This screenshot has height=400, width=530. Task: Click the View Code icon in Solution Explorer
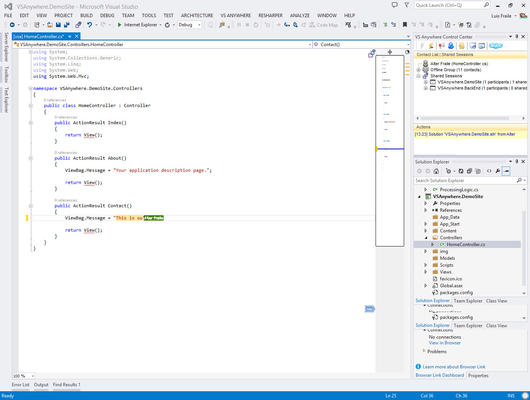click(x=489, y=171)
